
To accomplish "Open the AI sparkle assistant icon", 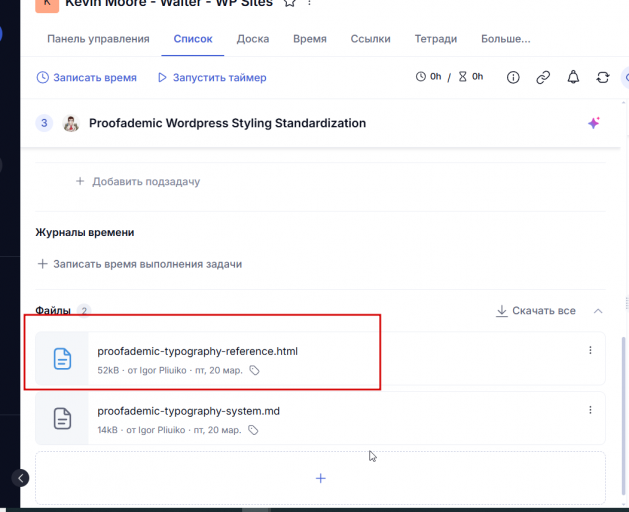I will click(594, 123).
